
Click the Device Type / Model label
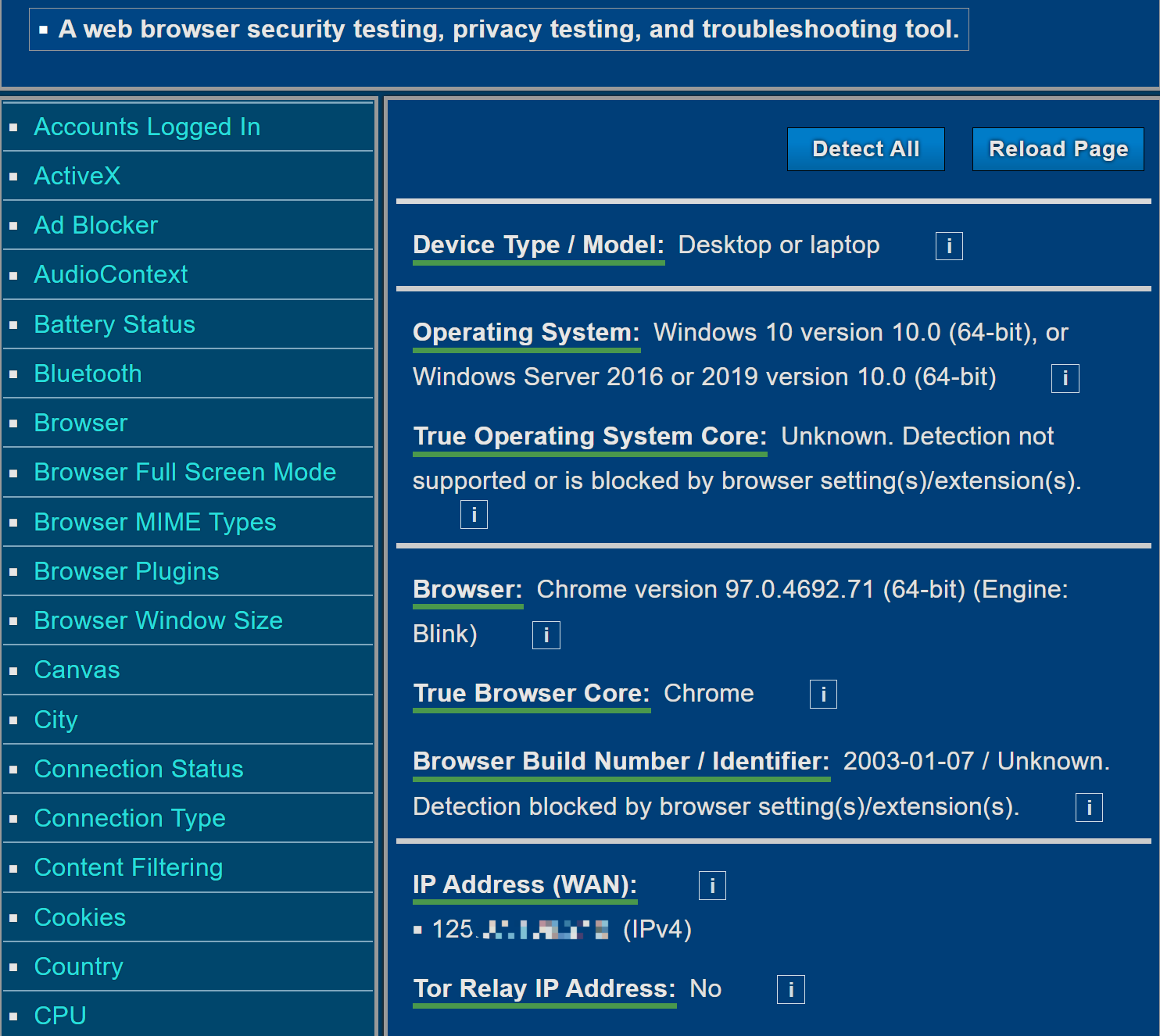pos(539,245)
